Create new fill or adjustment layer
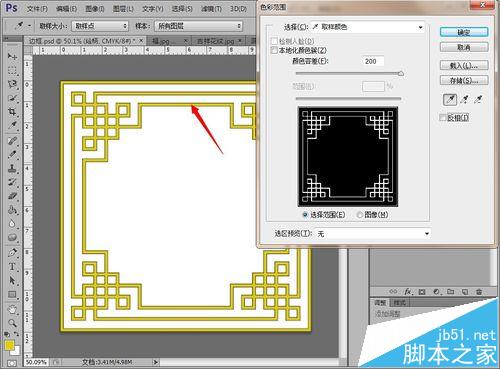 coord(436,292)
